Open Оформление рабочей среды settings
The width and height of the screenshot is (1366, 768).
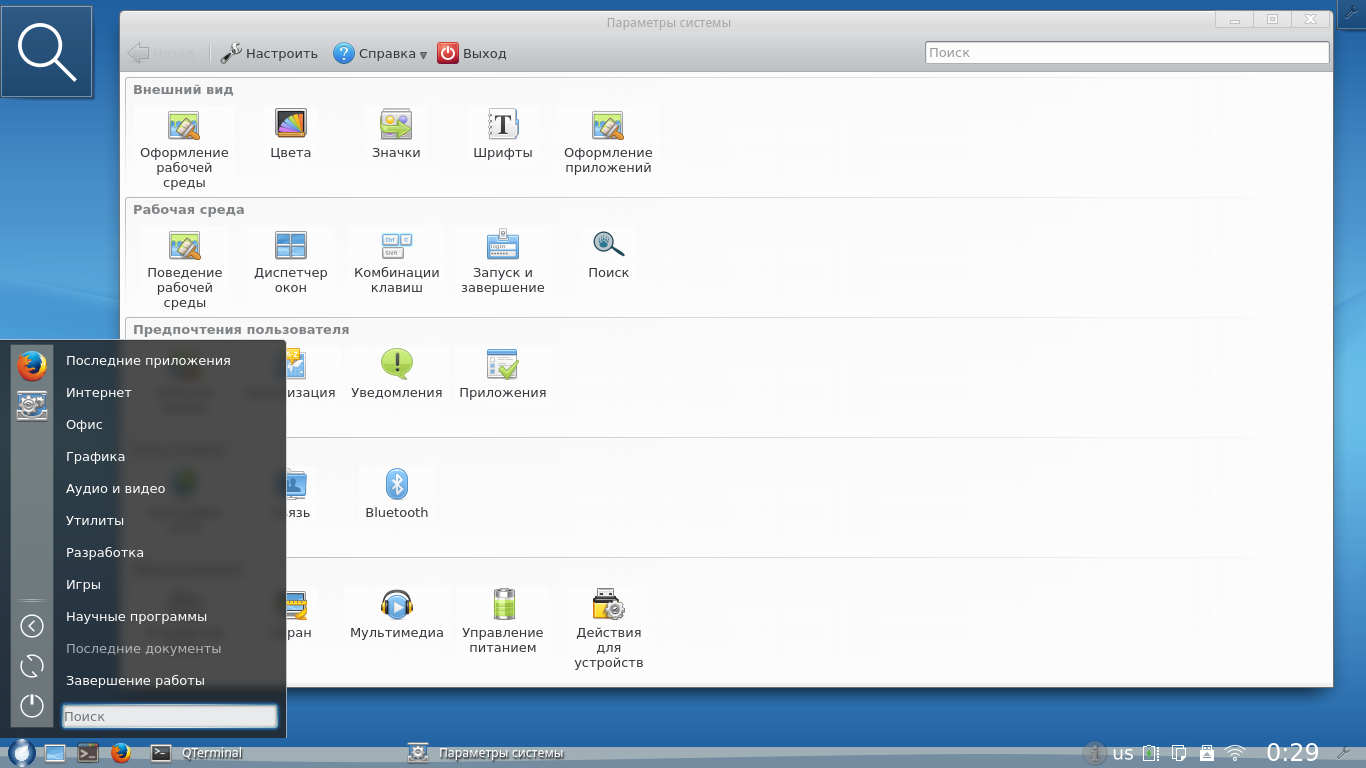(184, 149)
